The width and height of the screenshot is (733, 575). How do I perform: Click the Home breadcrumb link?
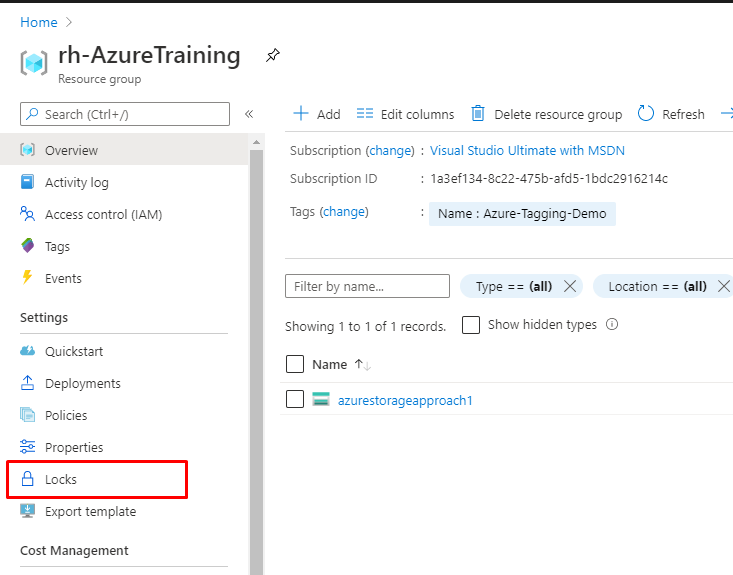click(x=39, y=22)
